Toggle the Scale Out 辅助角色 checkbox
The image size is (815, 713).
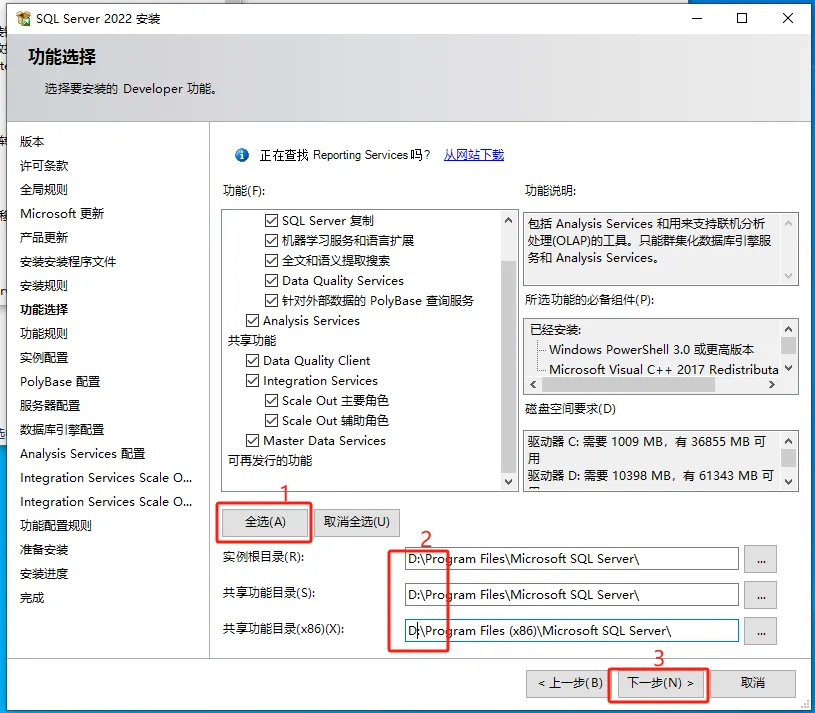pos(271,420)
